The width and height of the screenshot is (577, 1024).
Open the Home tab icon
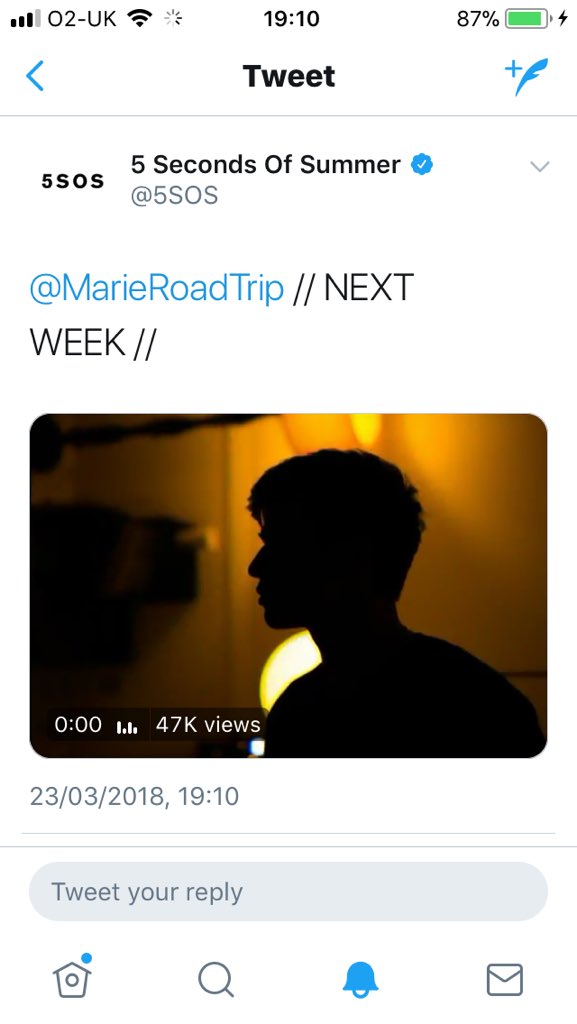point(72,977)
